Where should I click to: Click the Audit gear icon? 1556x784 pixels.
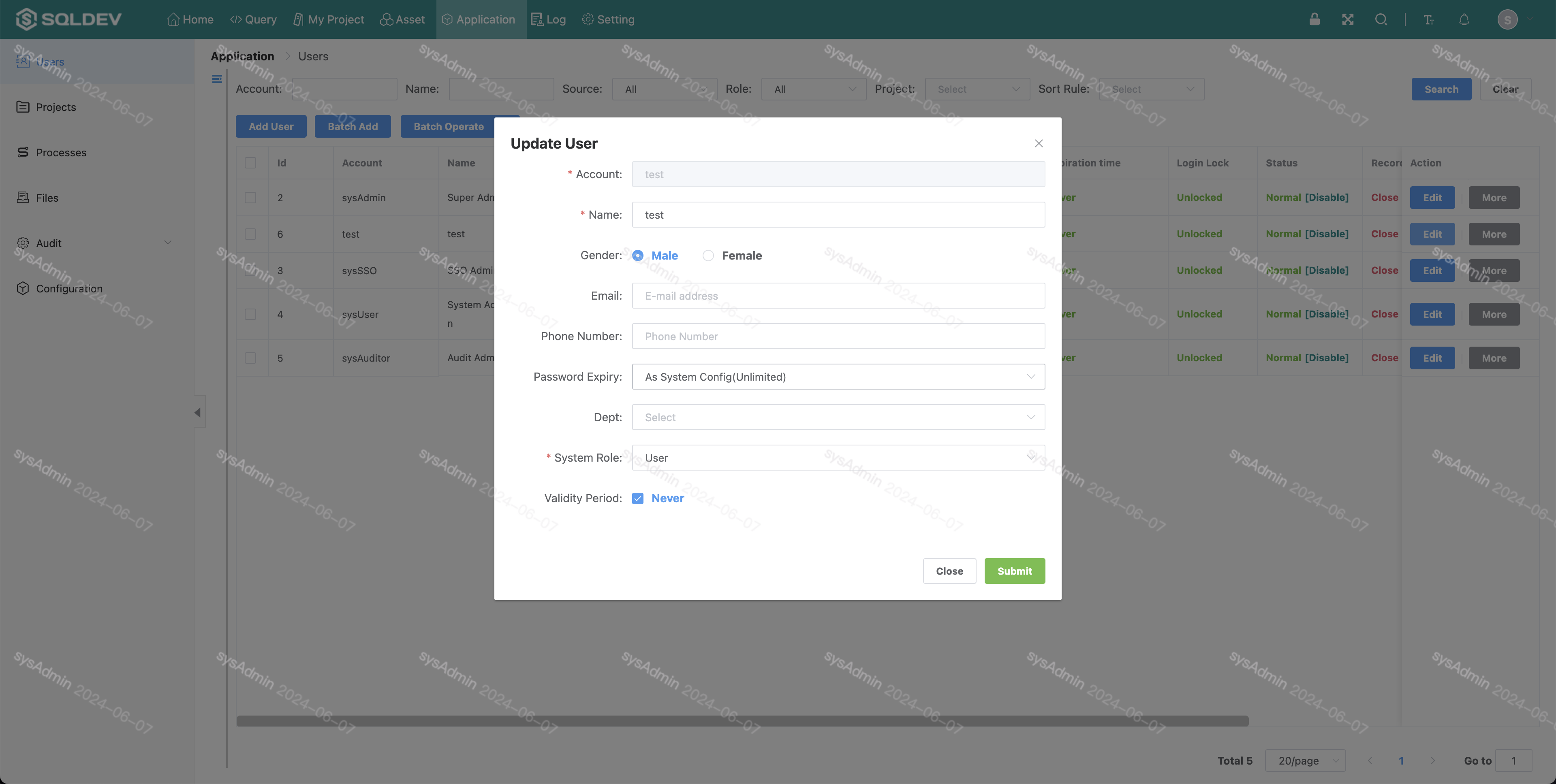click(23, 243)
